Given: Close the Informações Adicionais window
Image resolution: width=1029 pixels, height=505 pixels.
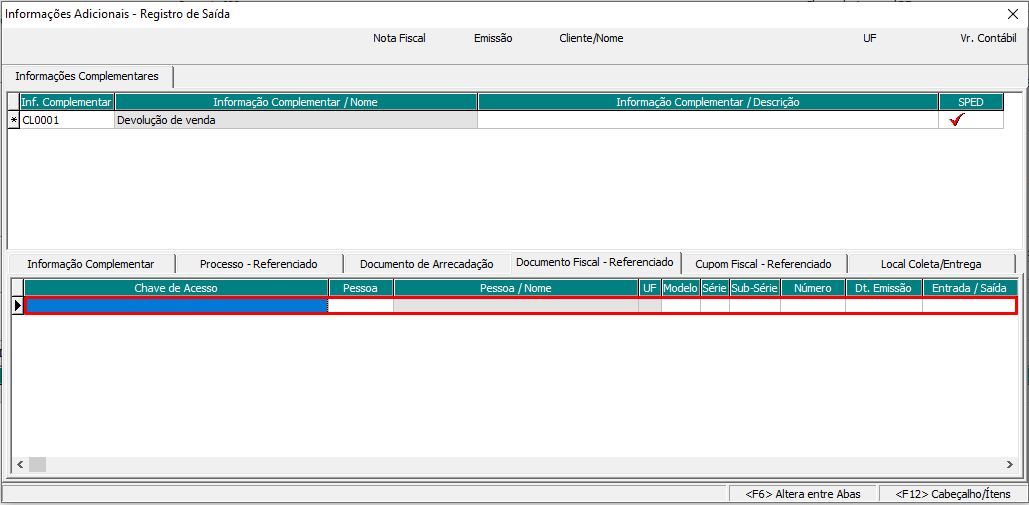Looking at the screenshot, I should pos(1013,14).
